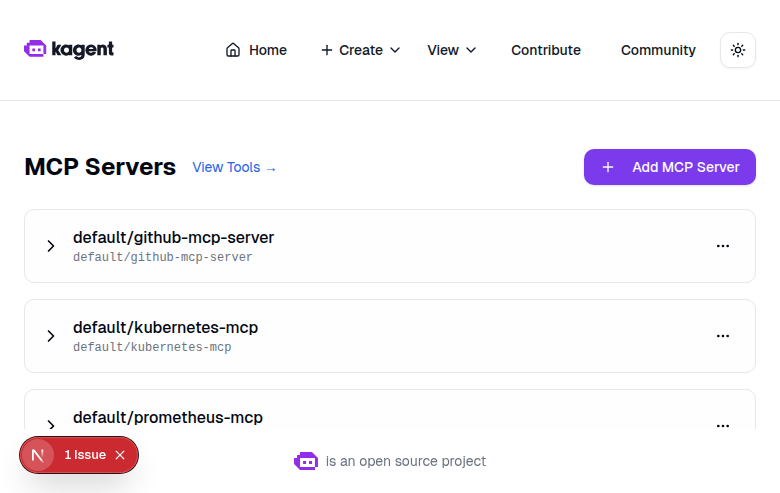Open the Create dropdown menu
Image resolution: width=780 pixels, height=493 pixels.
pyautogui.click(x=360, y=50)
